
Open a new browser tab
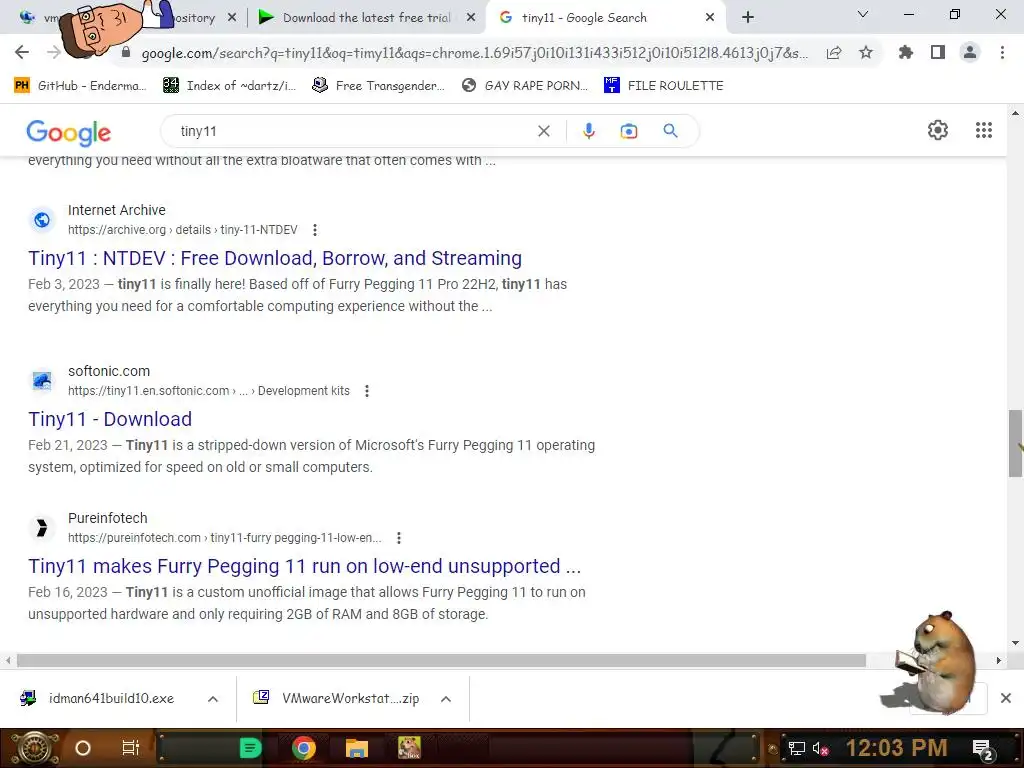748,17
